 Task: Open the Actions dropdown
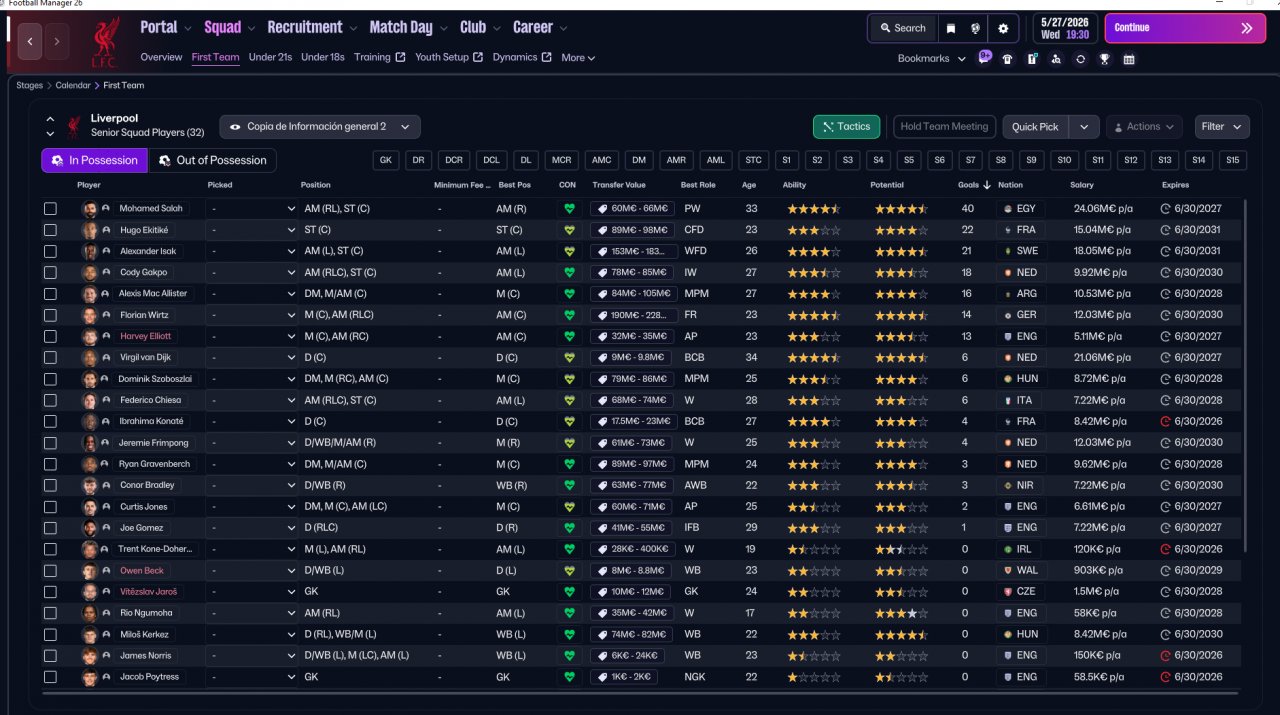1144,127
